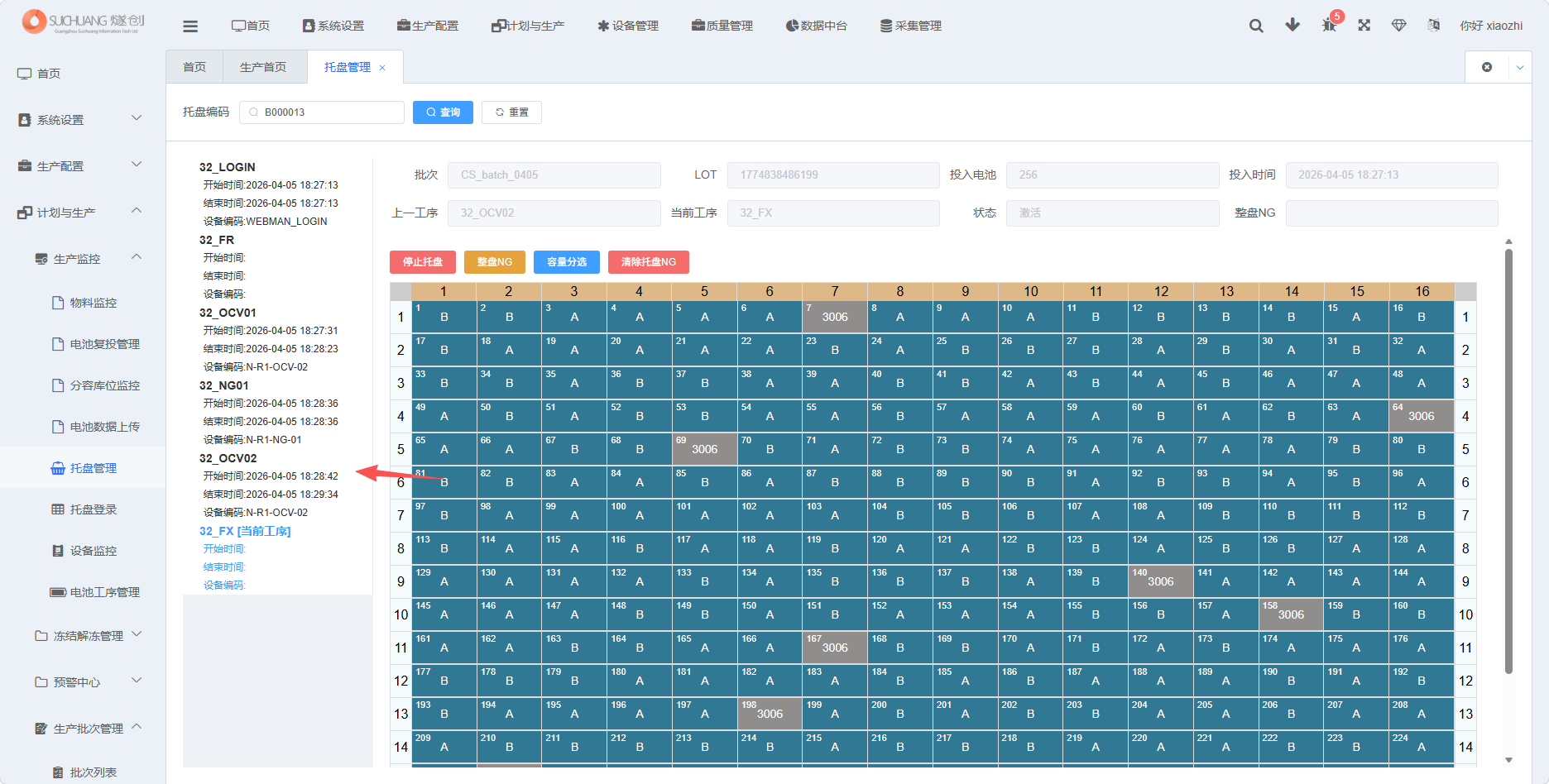Open the 质量管理 top menu

tap(722, 26)
